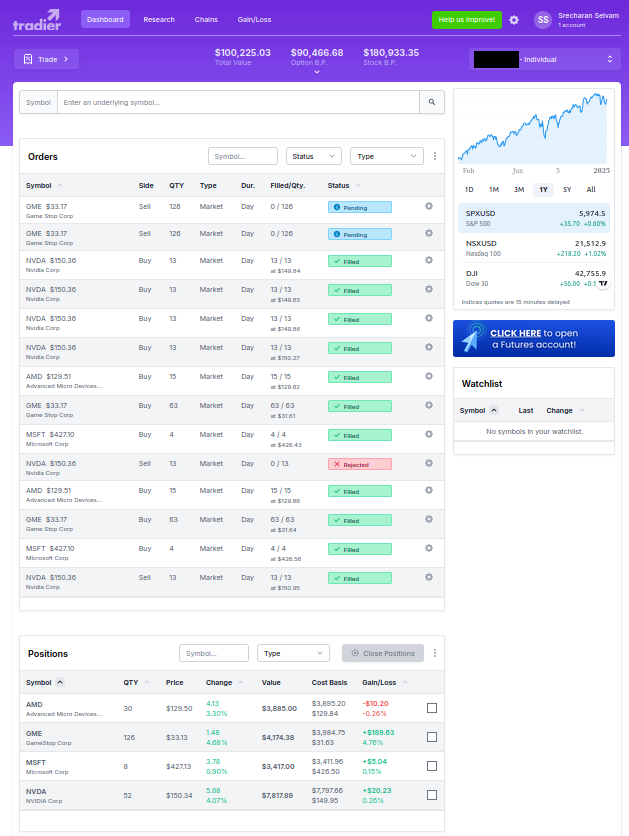Sort Orders by Status column arrow

(358, 186)
